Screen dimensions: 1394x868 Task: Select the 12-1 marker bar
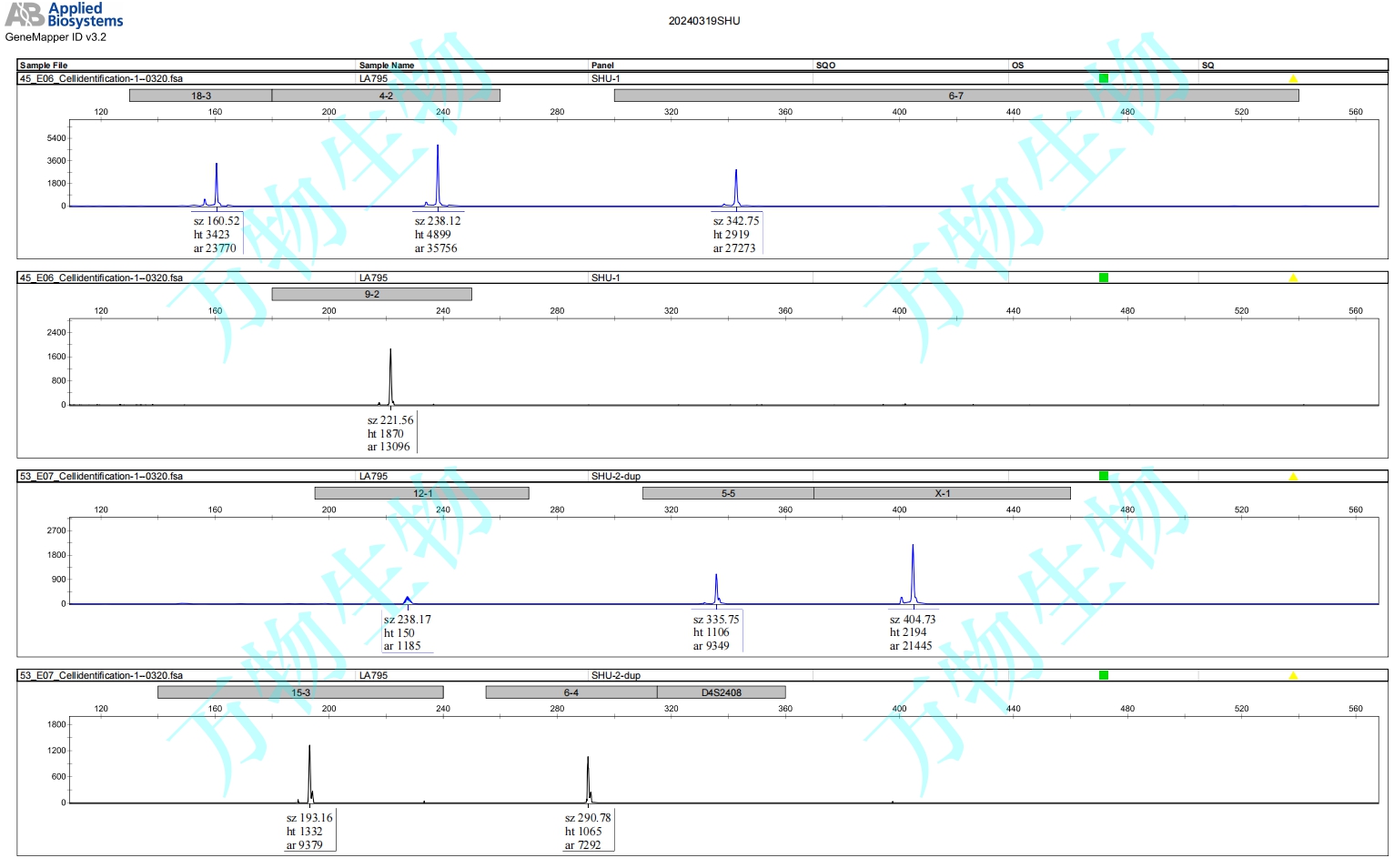[x=422, y=493]
